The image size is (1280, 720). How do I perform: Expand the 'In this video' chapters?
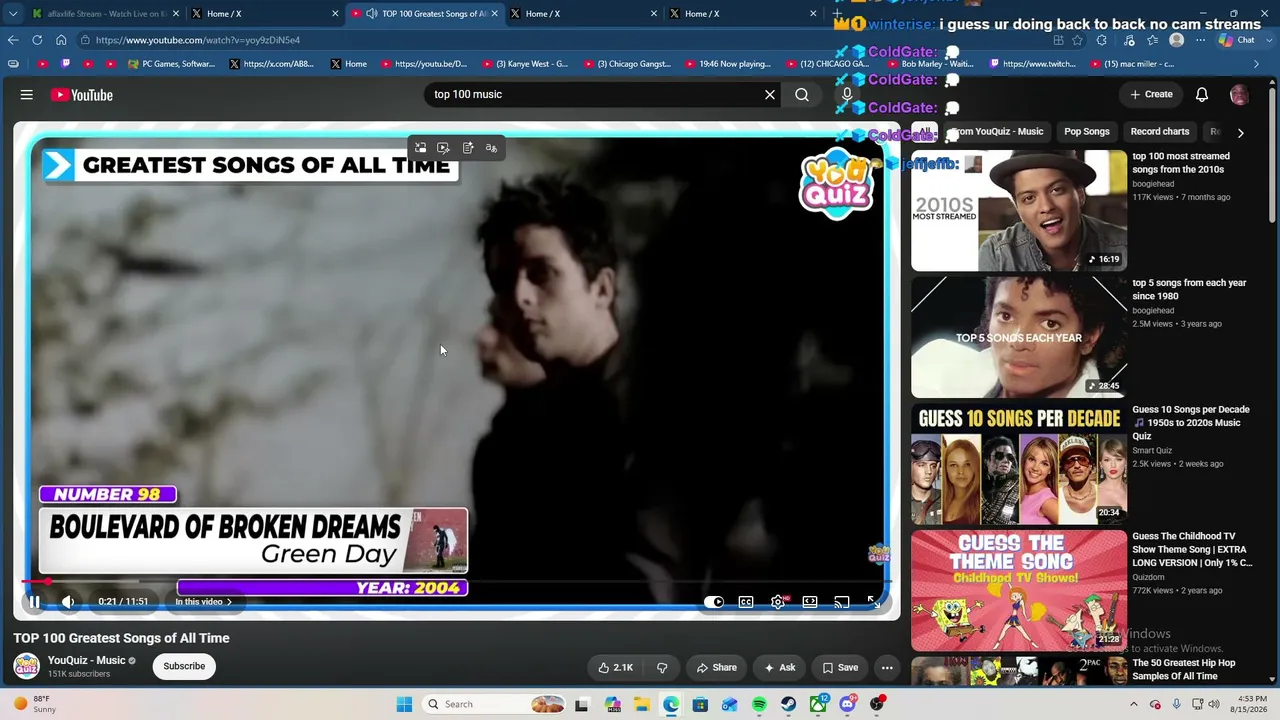pyautogui.click(x=203, y=602)
